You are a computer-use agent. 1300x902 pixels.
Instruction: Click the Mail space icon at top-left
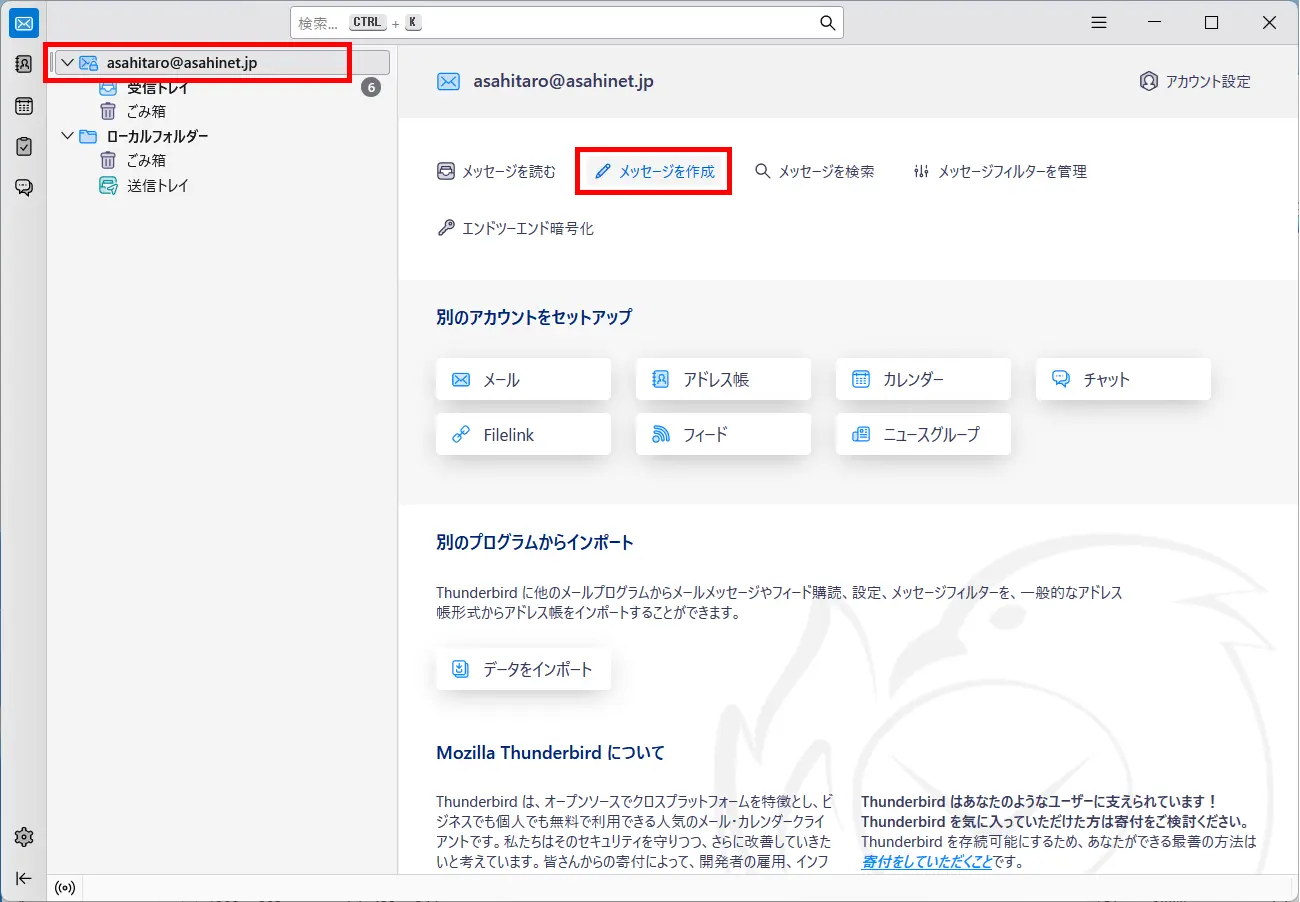(24, 23)
